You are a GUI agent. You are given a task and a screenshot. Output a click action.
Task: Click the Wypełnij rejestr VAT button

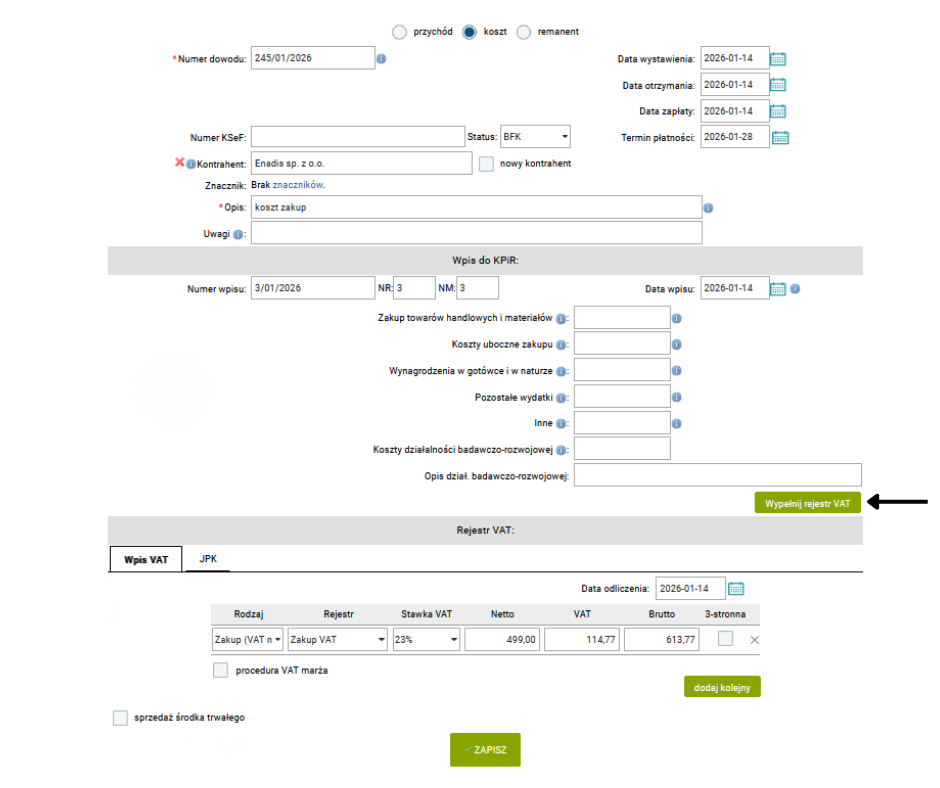[x=807, y=503]
